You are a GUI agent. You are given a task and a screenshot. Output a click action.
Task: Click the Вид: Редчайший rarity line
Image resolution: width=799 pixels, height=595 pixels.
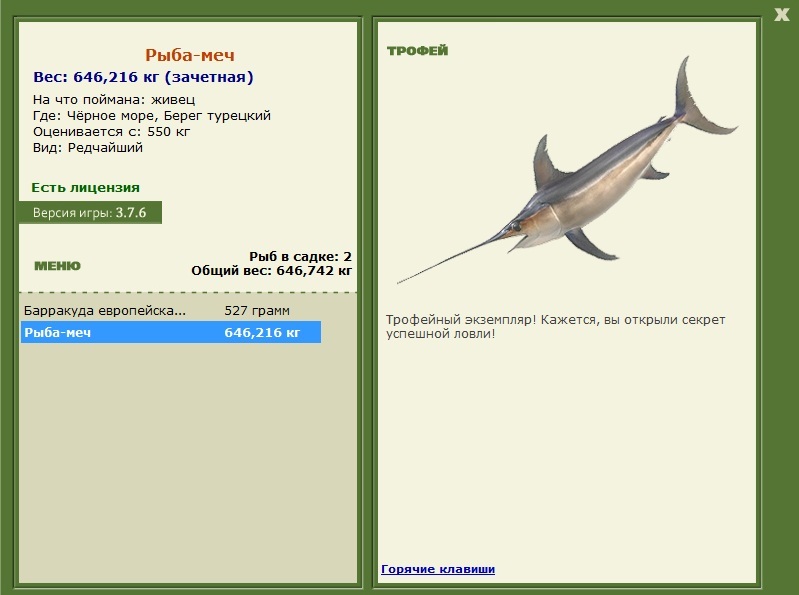click(x=88, y=148)
